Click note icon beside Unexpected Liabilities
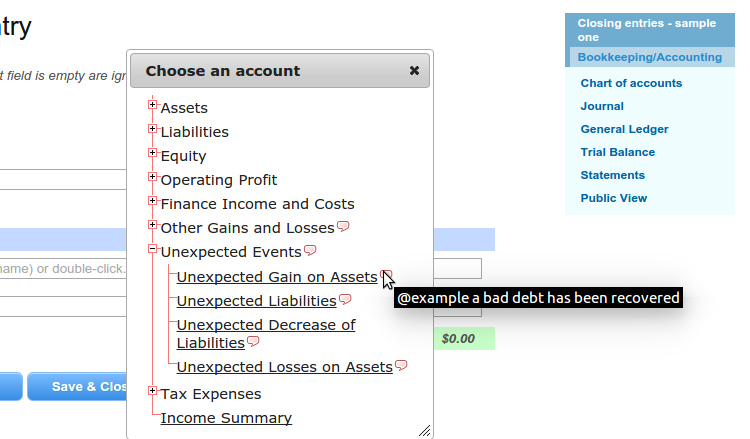Viewport: 750px width, 439px height. tap(345, 299)
